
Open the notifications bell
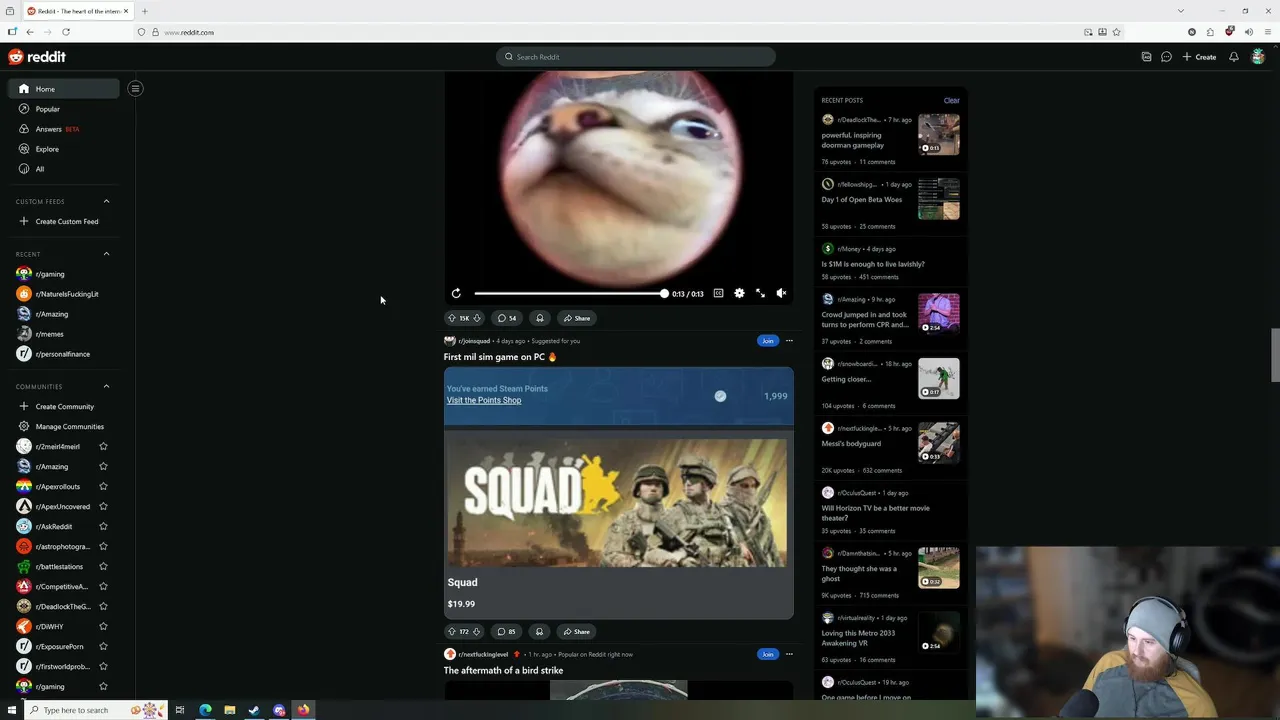coord(1234,57)
